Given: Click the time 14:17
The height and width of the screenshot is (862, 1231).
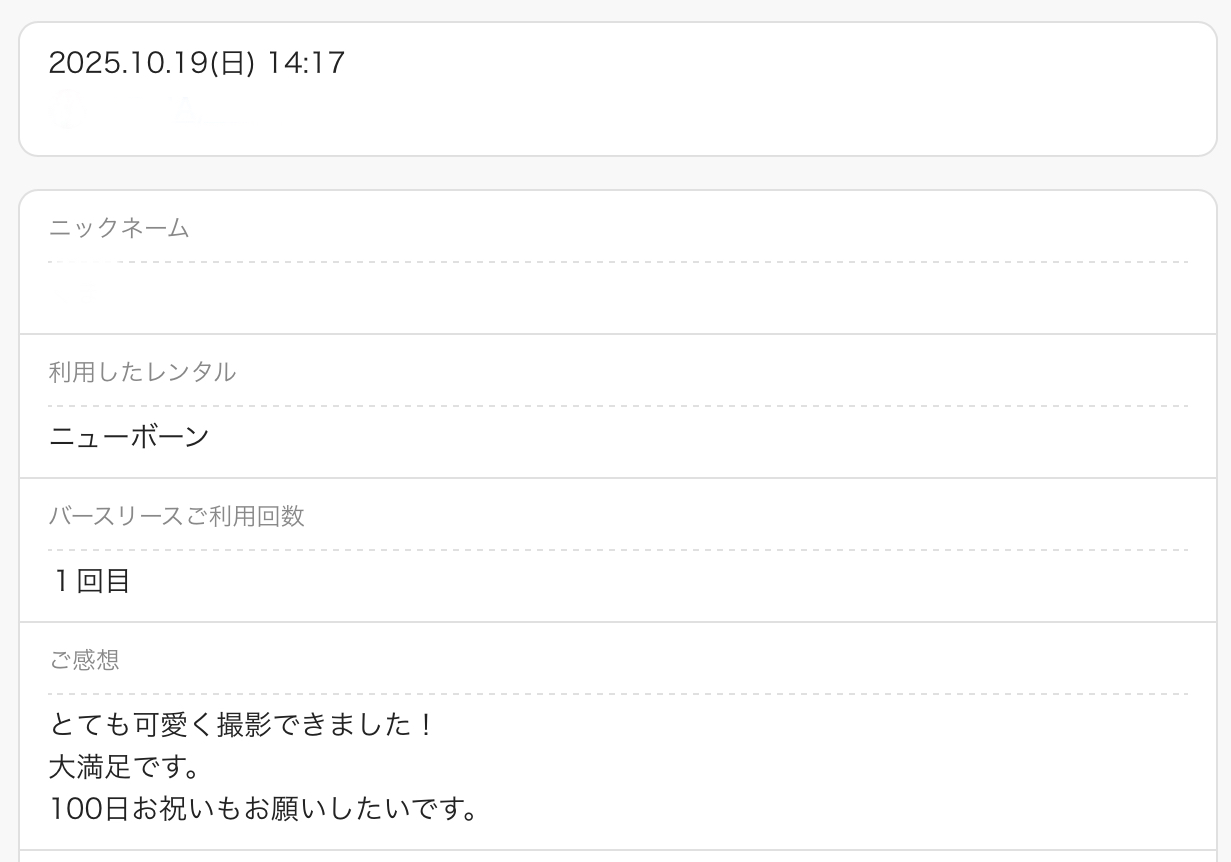Looking at the screenshot, I should (306, 64).
